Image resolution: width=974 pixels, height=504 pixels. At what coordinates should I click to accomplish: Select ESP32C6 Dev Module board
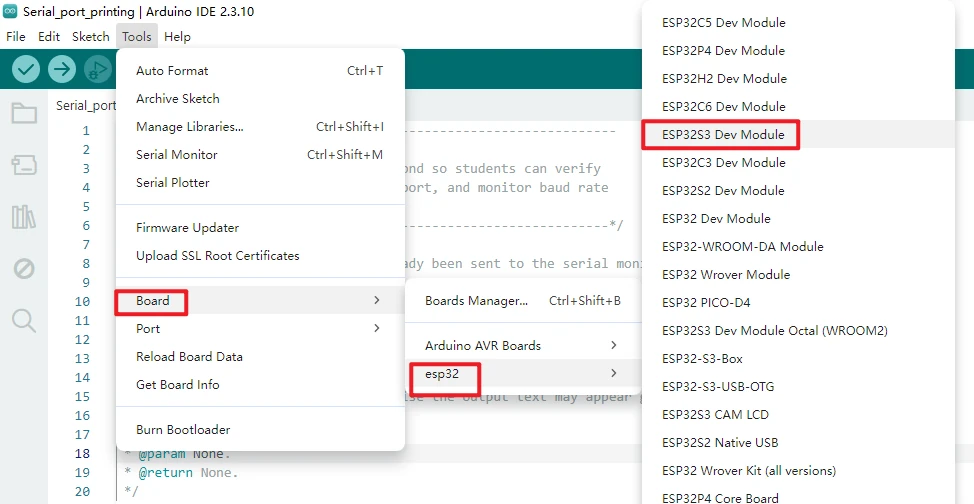coord(798,106)
